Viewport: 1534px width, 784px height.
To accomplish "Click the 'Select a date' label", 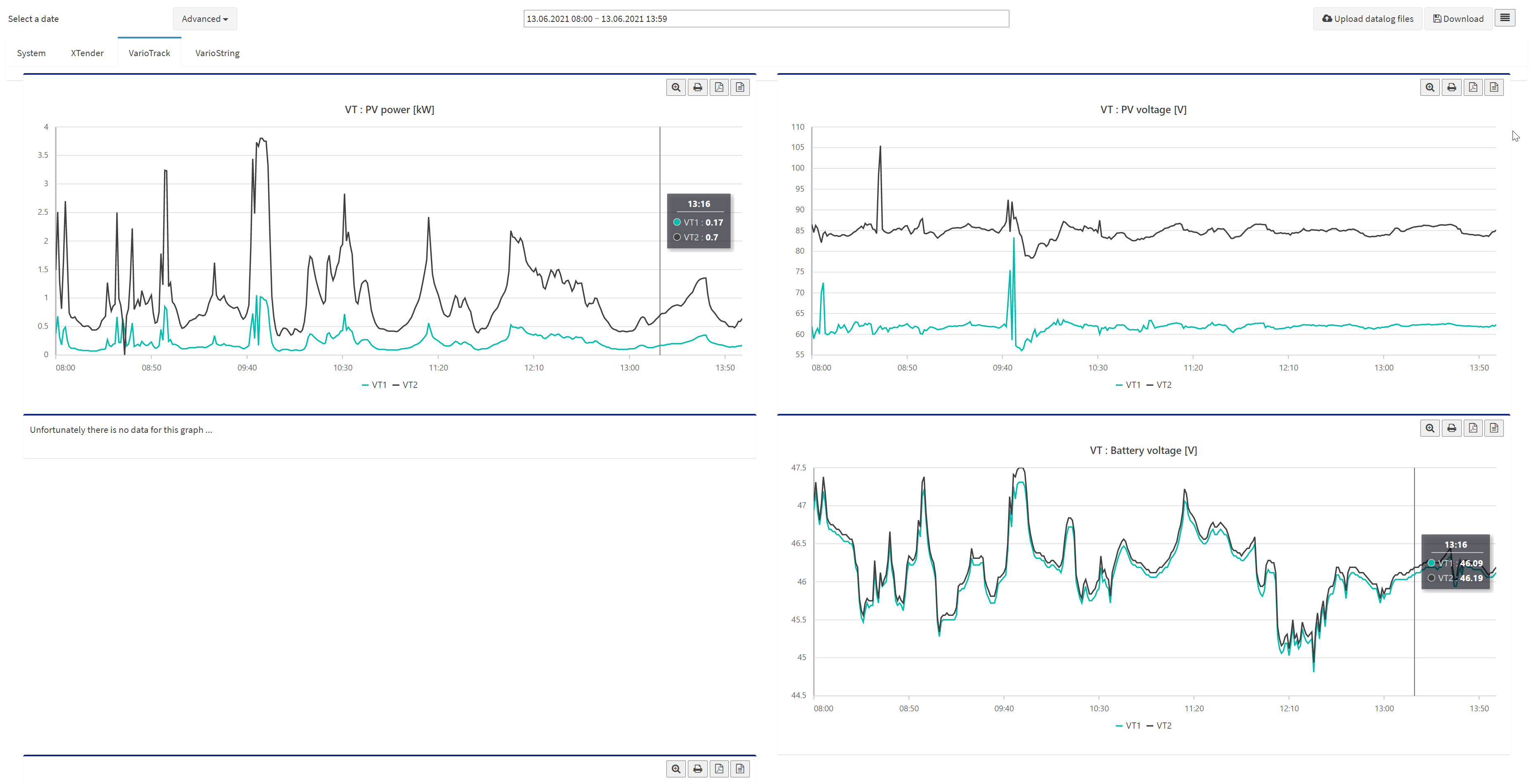I will pos(33,19).
